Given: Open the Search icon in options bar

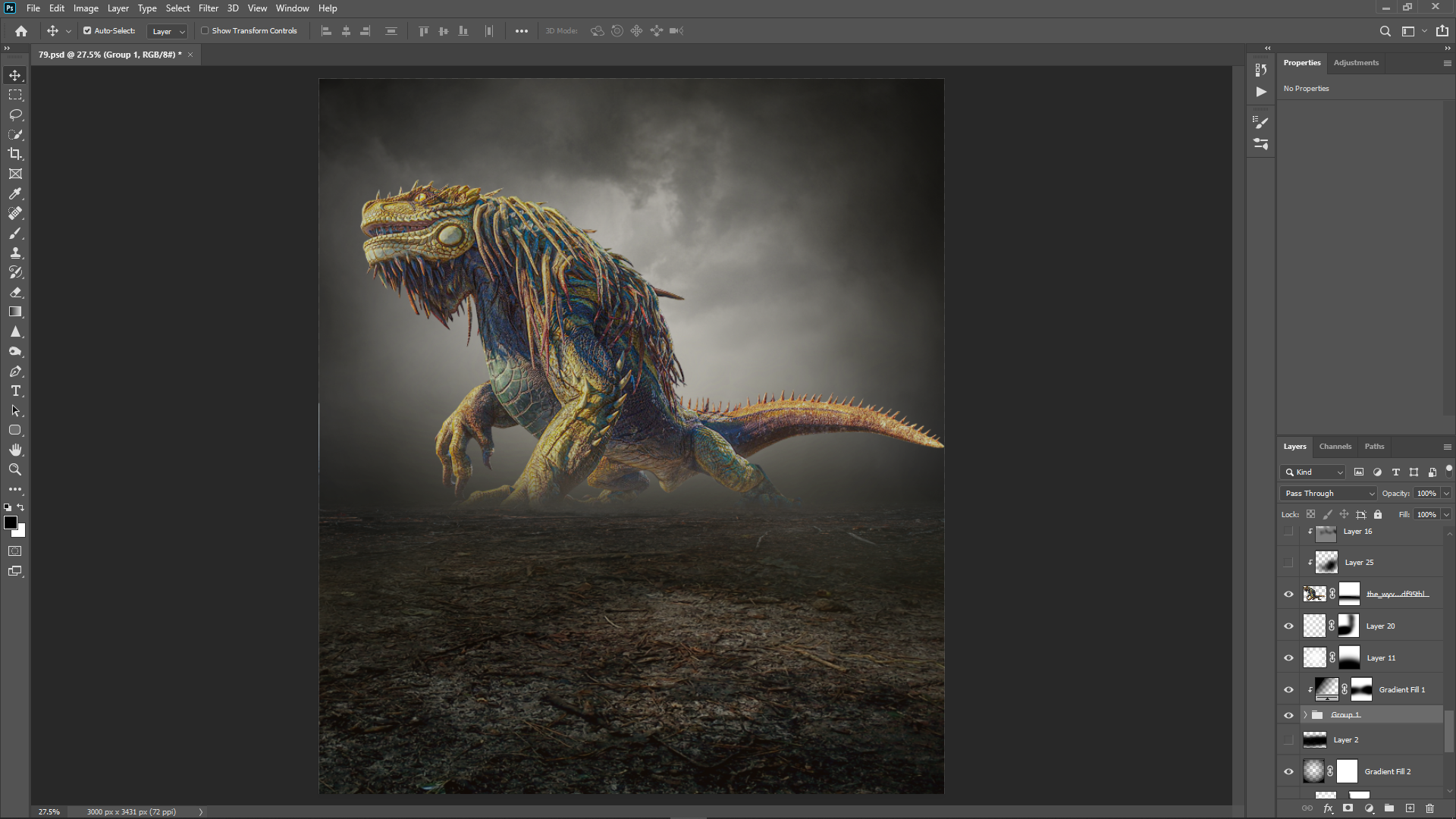Looking at the screenshot, I should (1385, 31).
